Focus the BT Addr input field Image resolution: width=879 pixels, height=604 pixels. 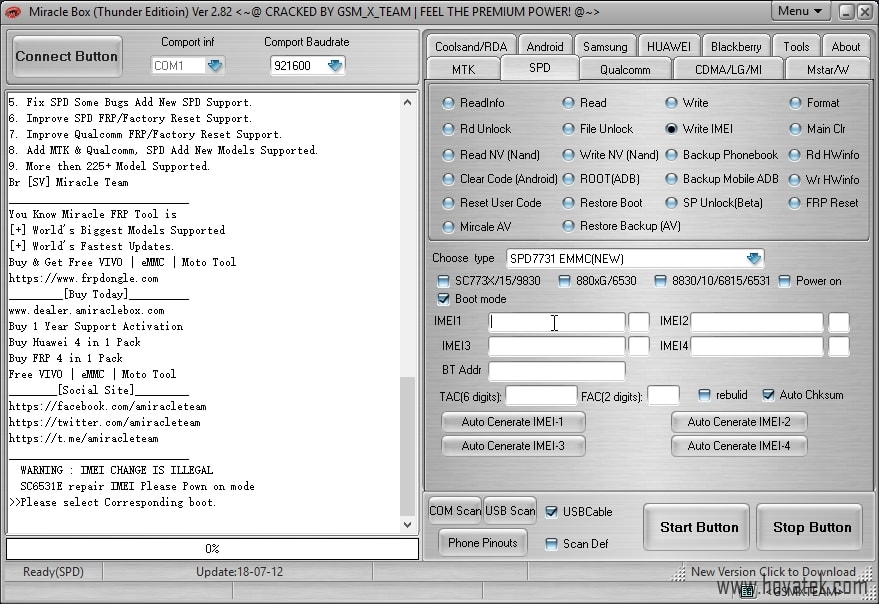pos(557,370)
